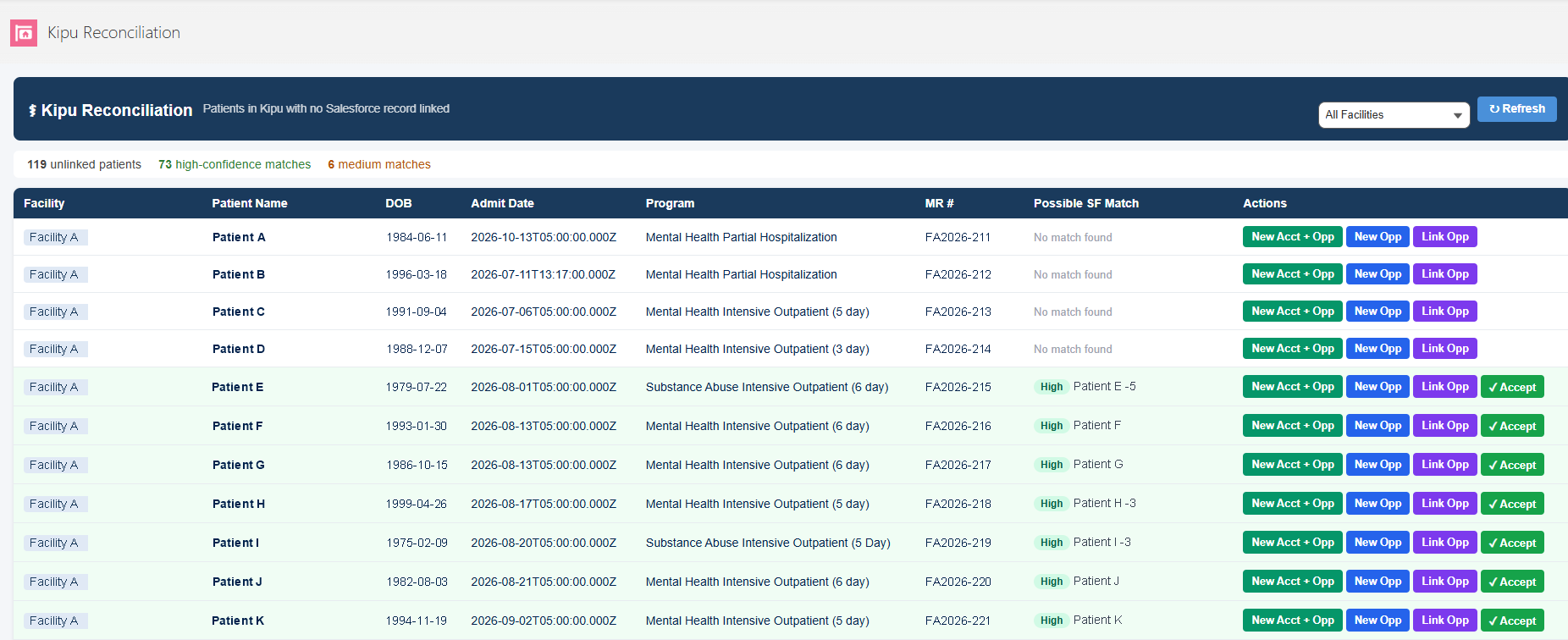
Task: Click the Facility column header
Action: 44,203
